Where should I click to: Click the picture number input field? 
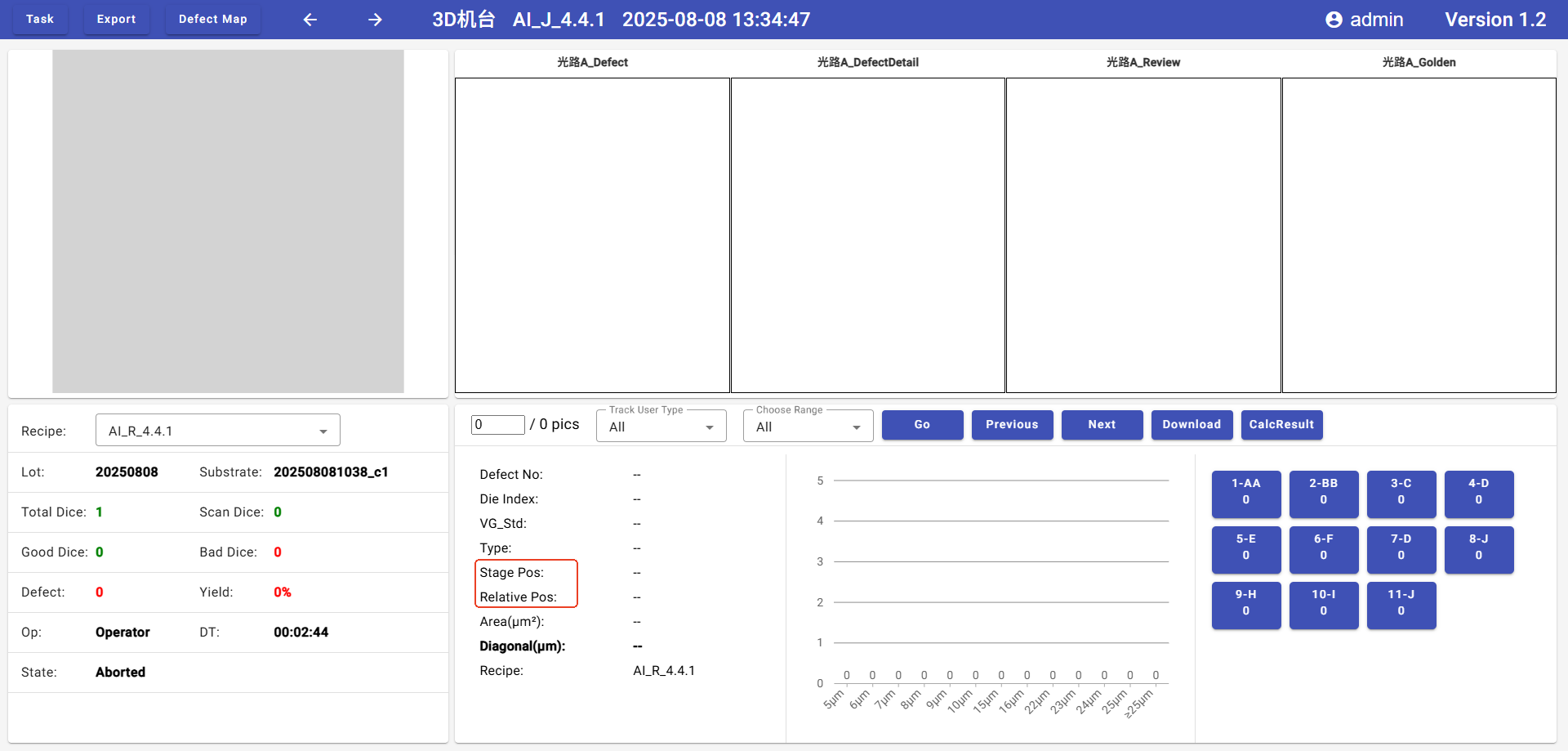pyautogui.click(x=497, y=425)
